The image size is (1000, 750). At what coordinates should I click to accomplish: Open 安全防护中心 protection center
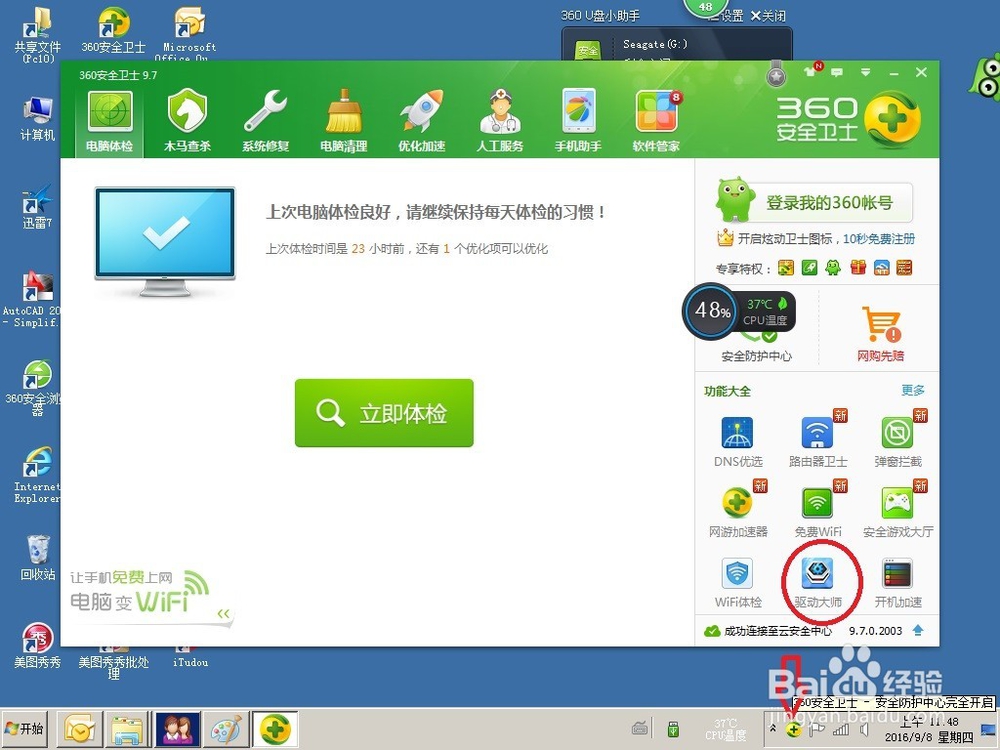pos(756,356)
